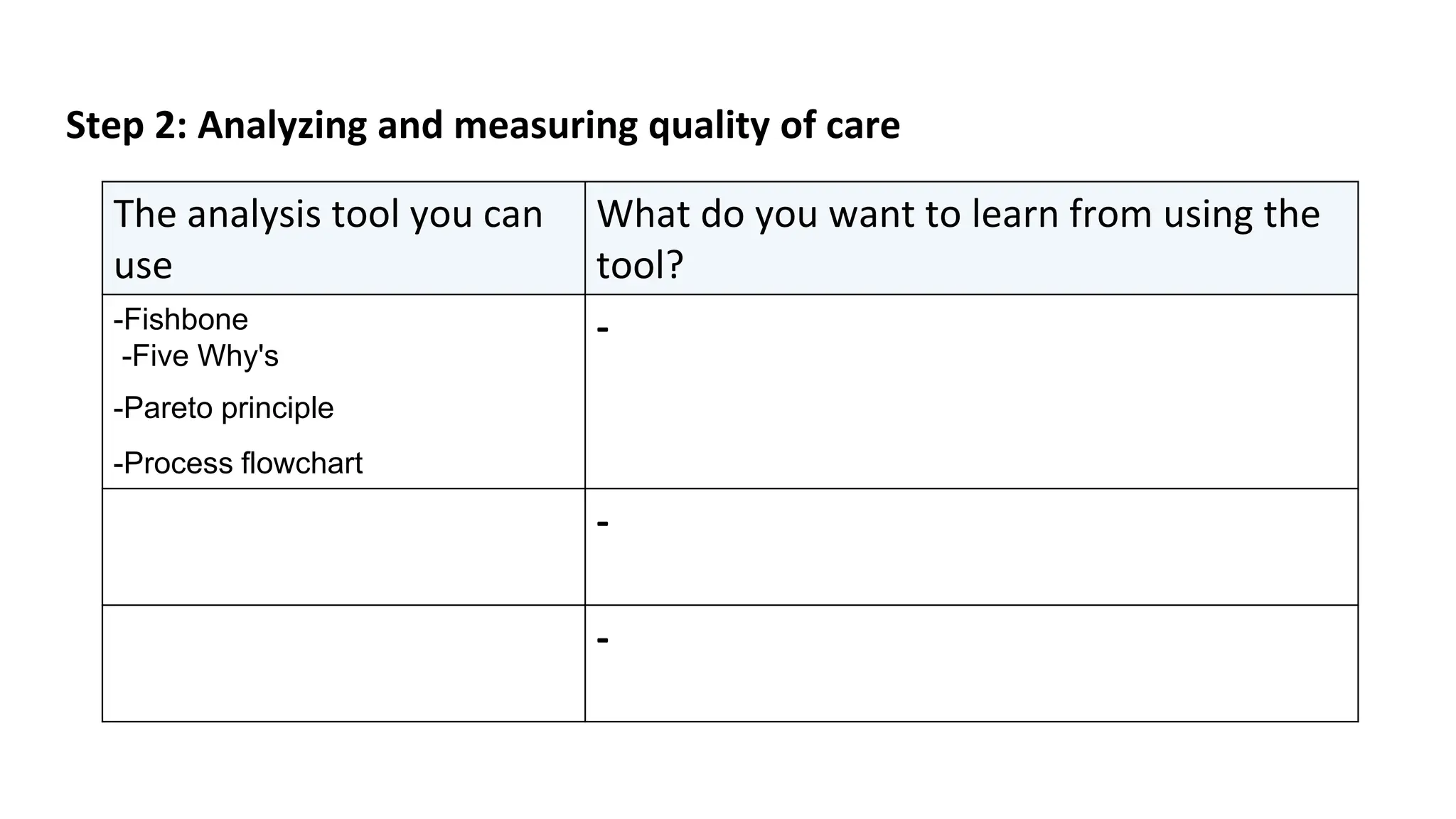Screen dimensions: 1456x819
Task: Click the dash in the first answer cell
Action: [x=603, y=329]
